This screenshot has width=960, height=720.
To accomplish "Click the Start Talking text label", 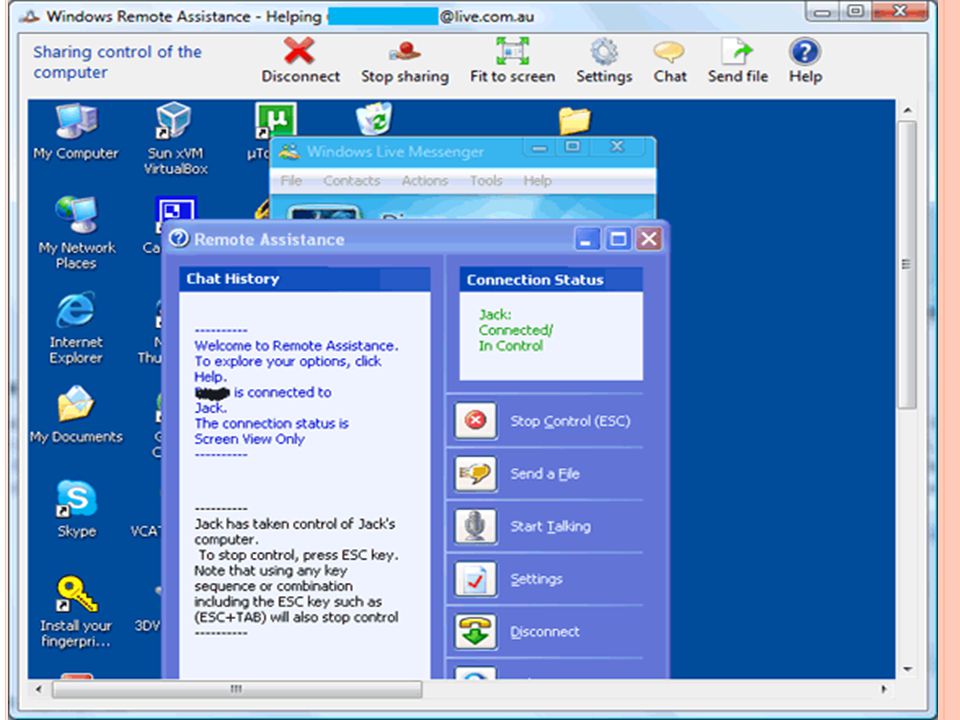I will pos(550,527).
